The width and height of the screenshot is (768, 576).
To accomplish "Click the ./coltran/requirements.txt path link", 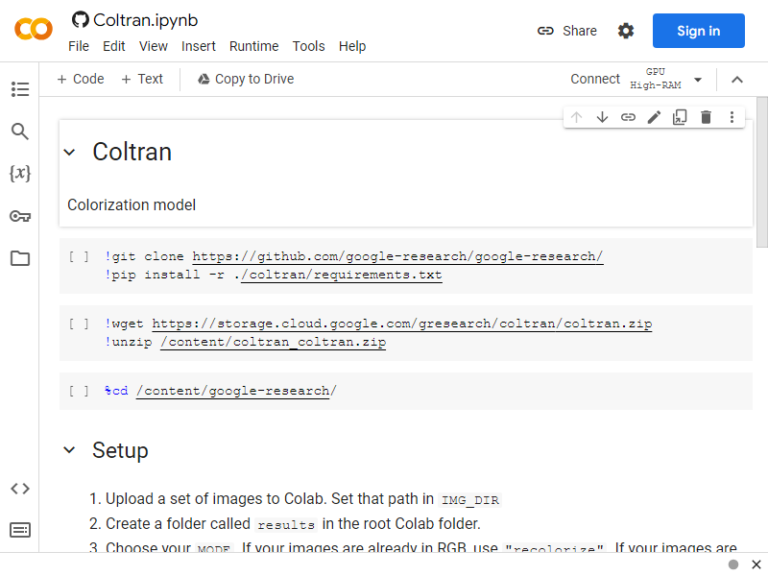I will 341,275.
